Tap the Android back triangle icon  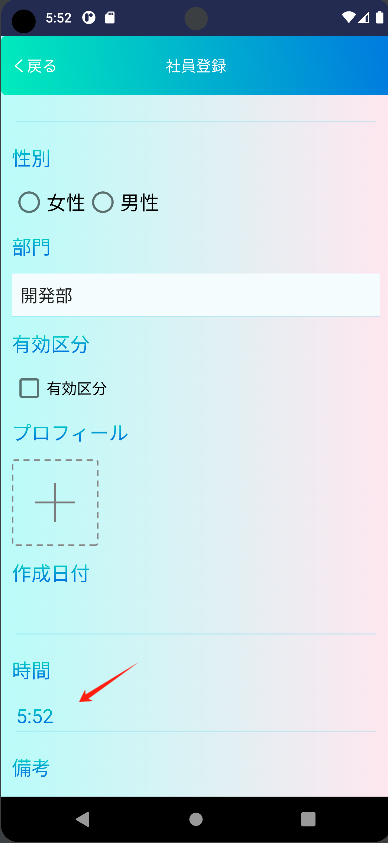(x=82, y=819)
